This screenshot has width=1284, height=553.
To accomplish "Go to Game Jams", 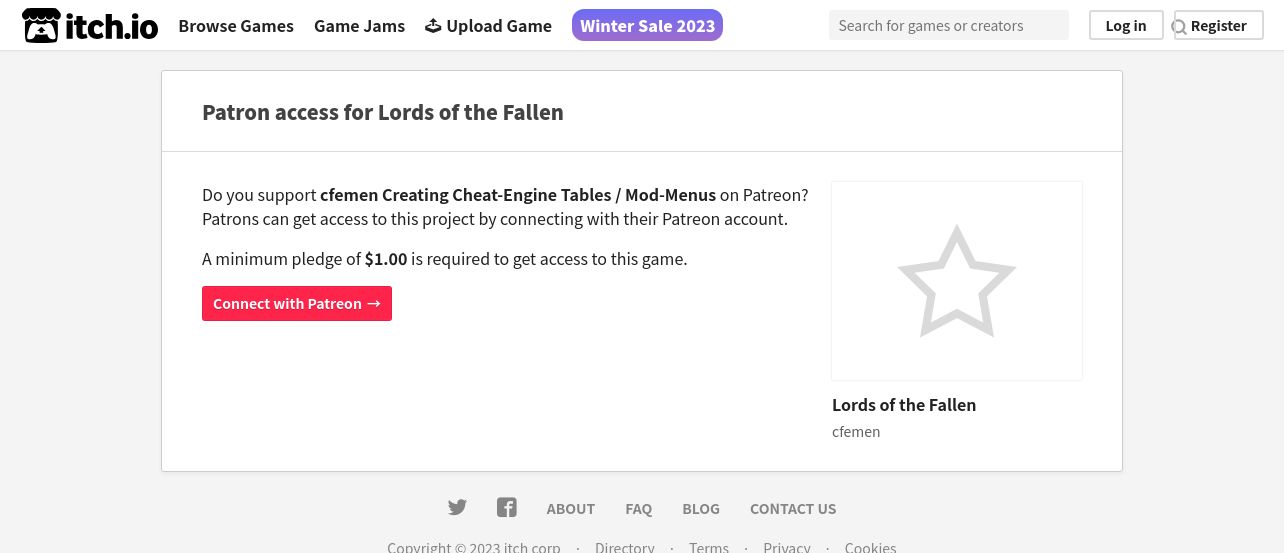I will (x=359, y=26).
